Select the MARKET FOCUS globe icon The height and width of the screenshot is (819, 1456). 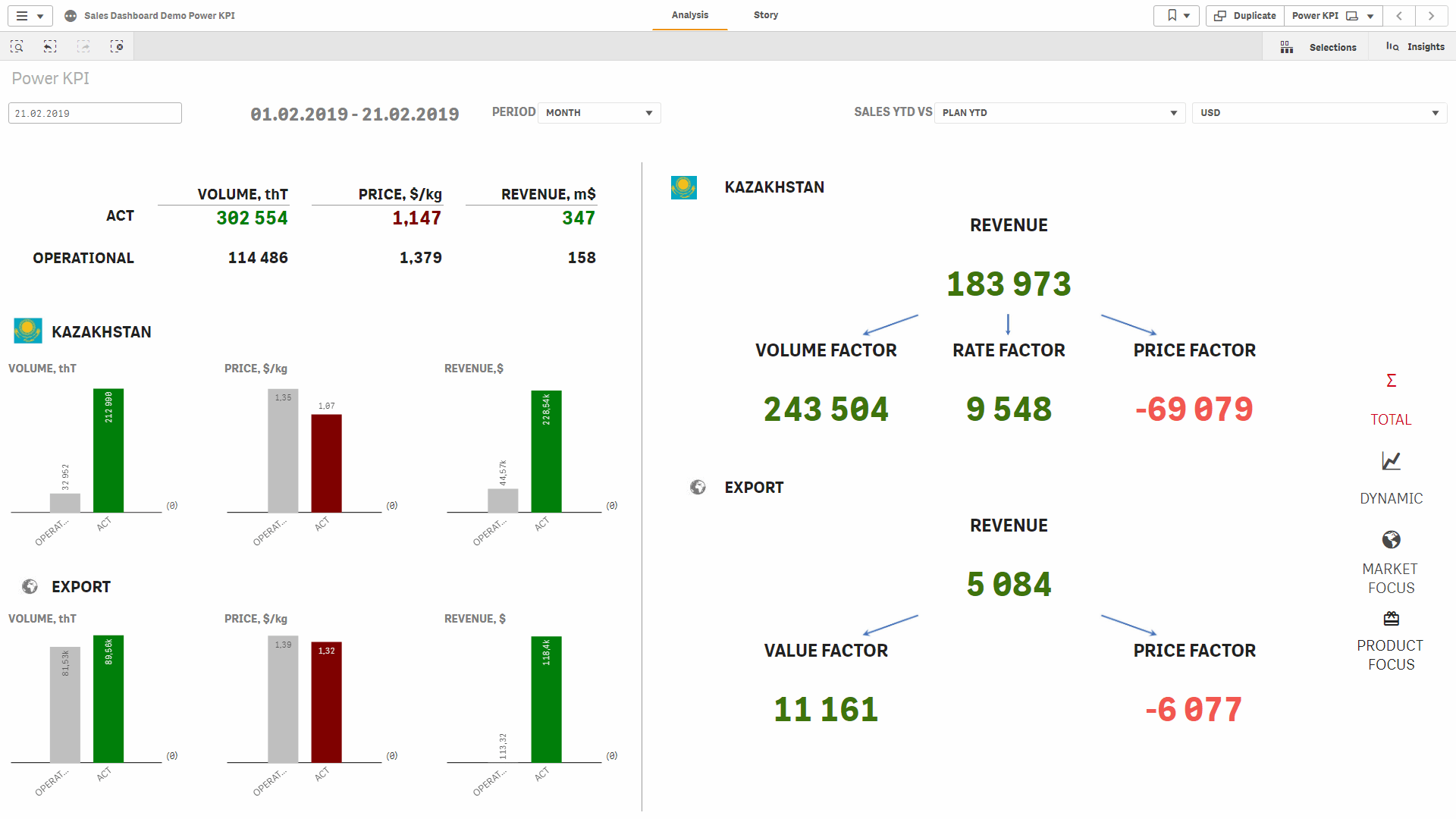pyautogui.click(x=1391, y=540)
